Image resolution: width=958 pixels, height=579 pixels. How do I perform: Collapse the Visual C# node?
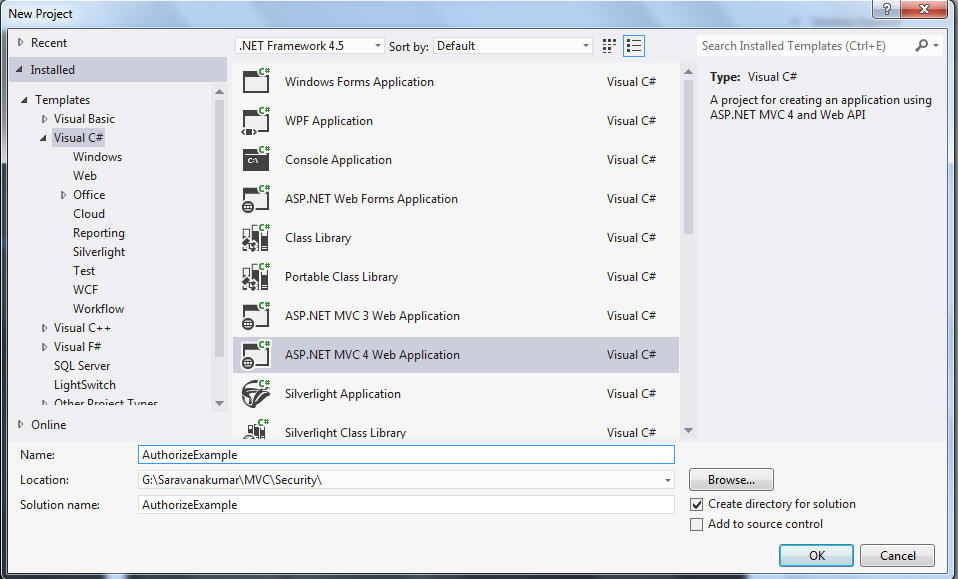click(x=43, y=138)
